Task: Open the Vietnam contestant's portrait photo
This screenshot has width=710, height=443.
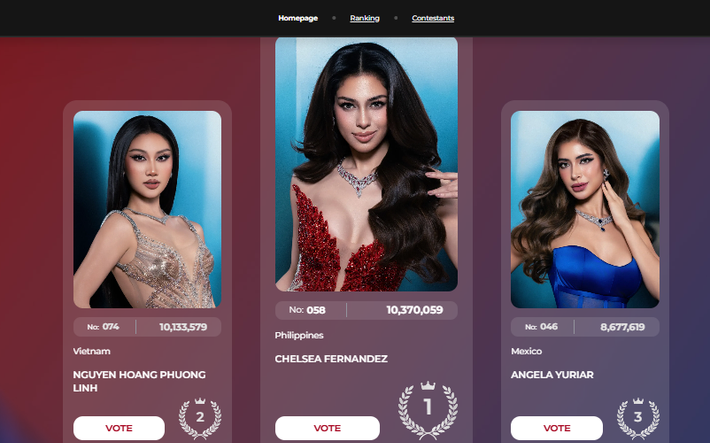Action: coord(147,209)
